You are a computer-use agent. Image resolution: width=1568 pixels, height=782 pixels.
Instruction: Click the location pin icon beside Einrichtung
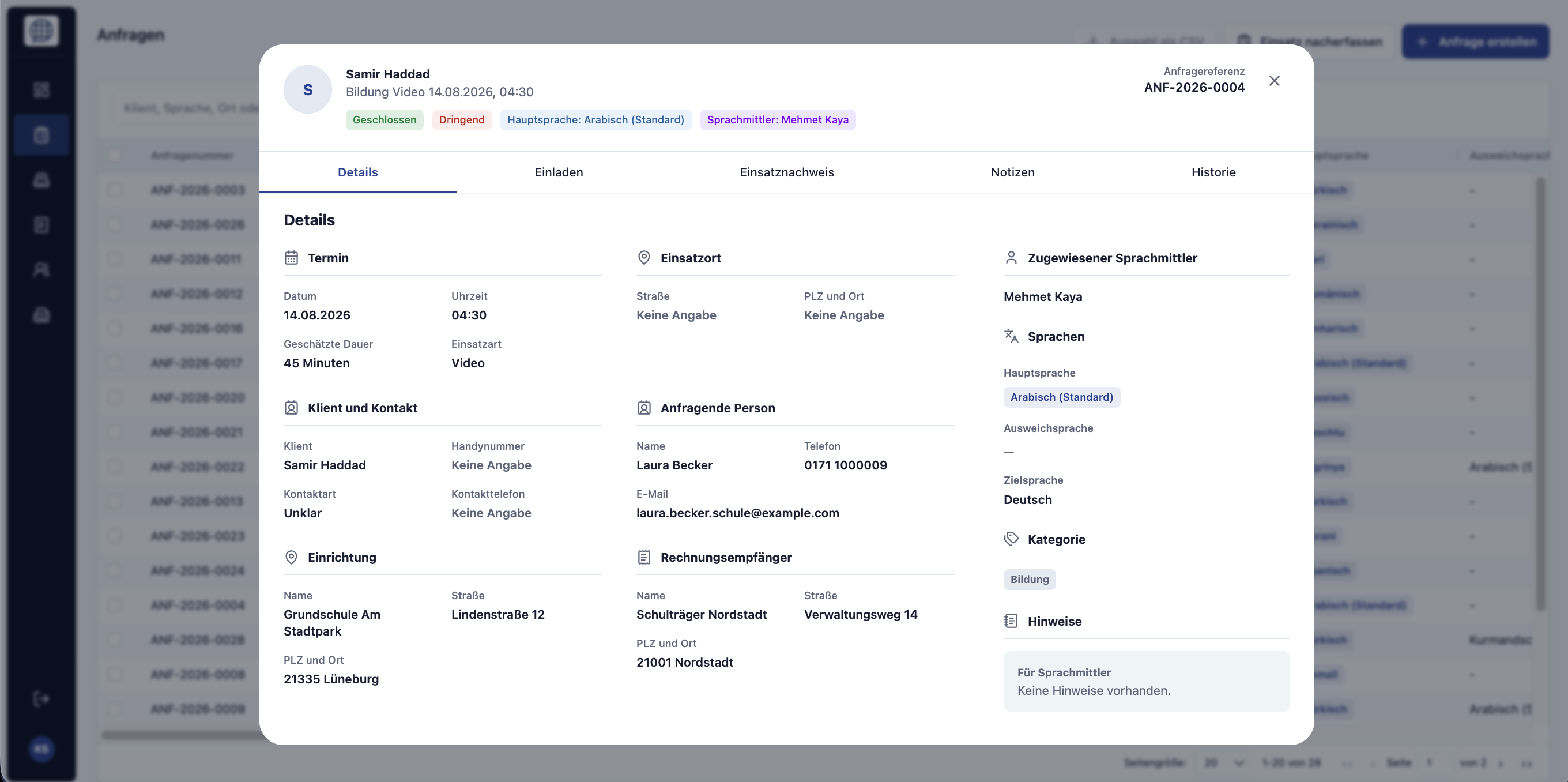click(x=291, y=557)
